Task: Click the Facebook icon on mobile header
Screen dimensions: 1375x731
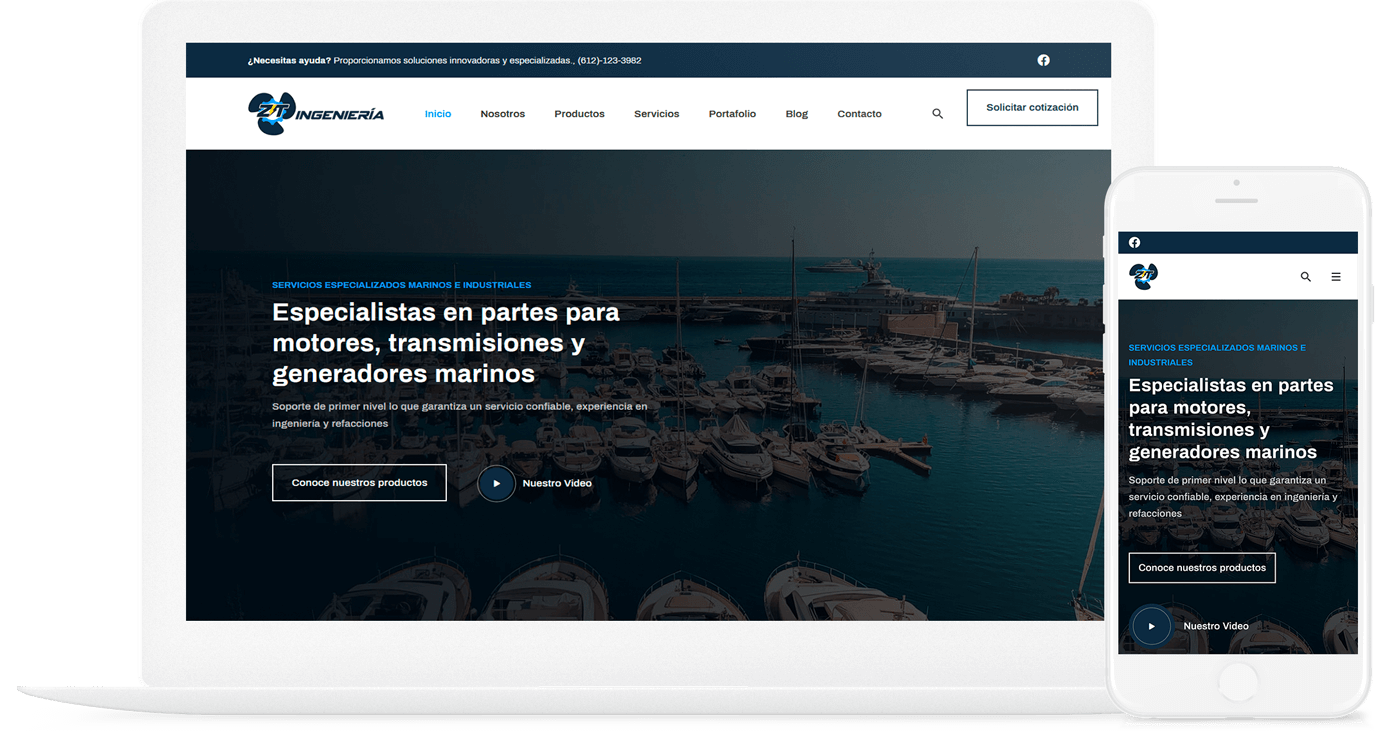Action: (1134, 242)
